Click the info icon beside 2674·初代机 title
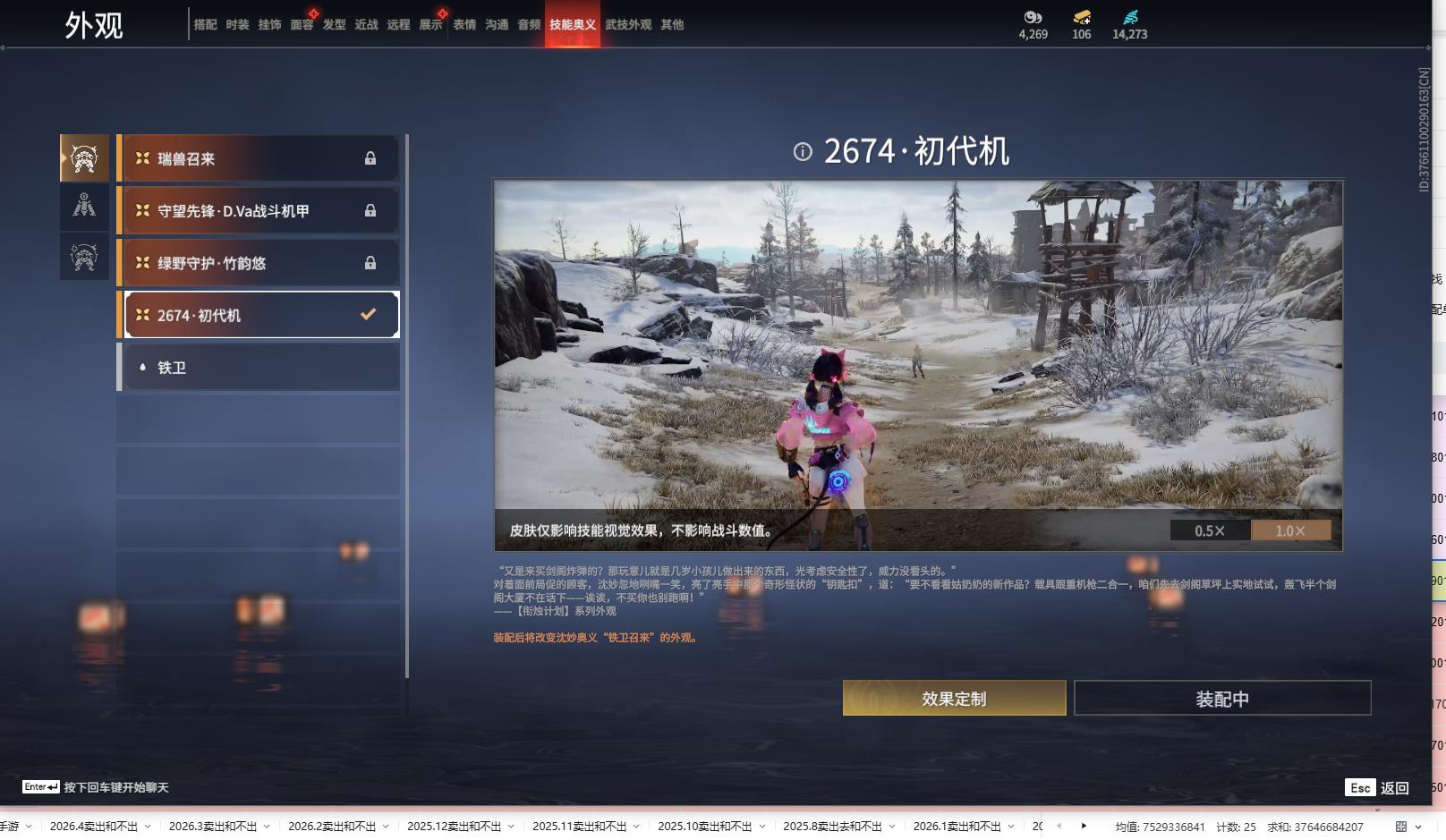 tap(804, 152)
